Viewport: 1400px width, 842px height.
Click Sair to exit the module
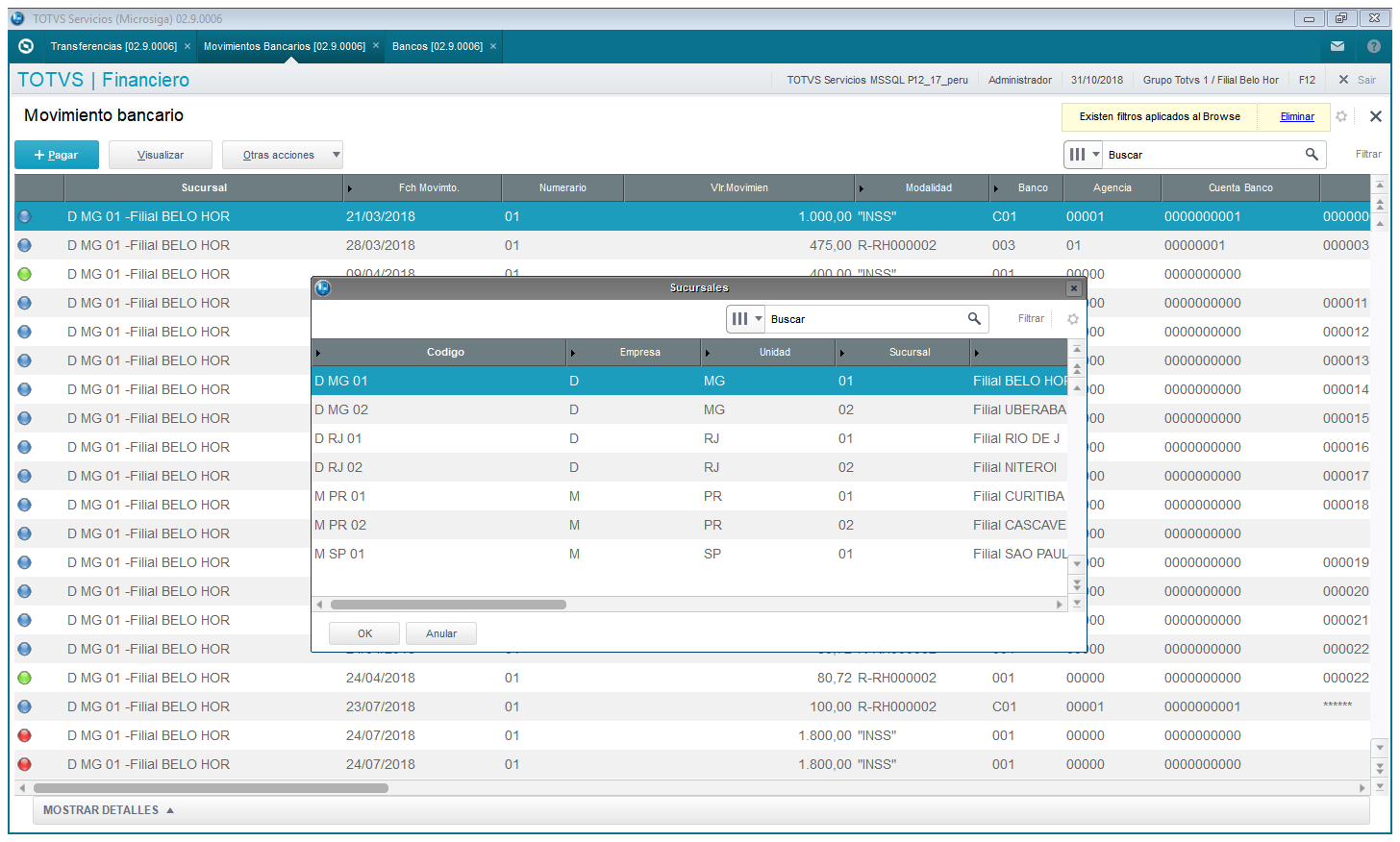coord(1358,80)
